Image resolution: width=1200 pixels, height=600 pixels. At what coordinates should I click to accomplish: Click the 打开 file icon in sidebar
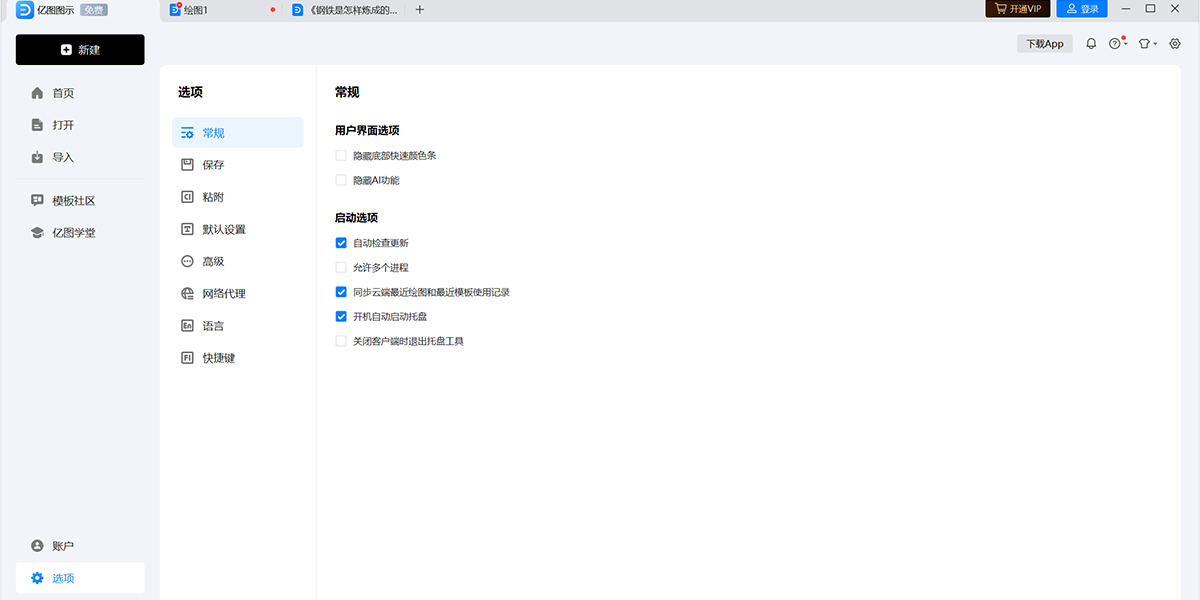38,125
